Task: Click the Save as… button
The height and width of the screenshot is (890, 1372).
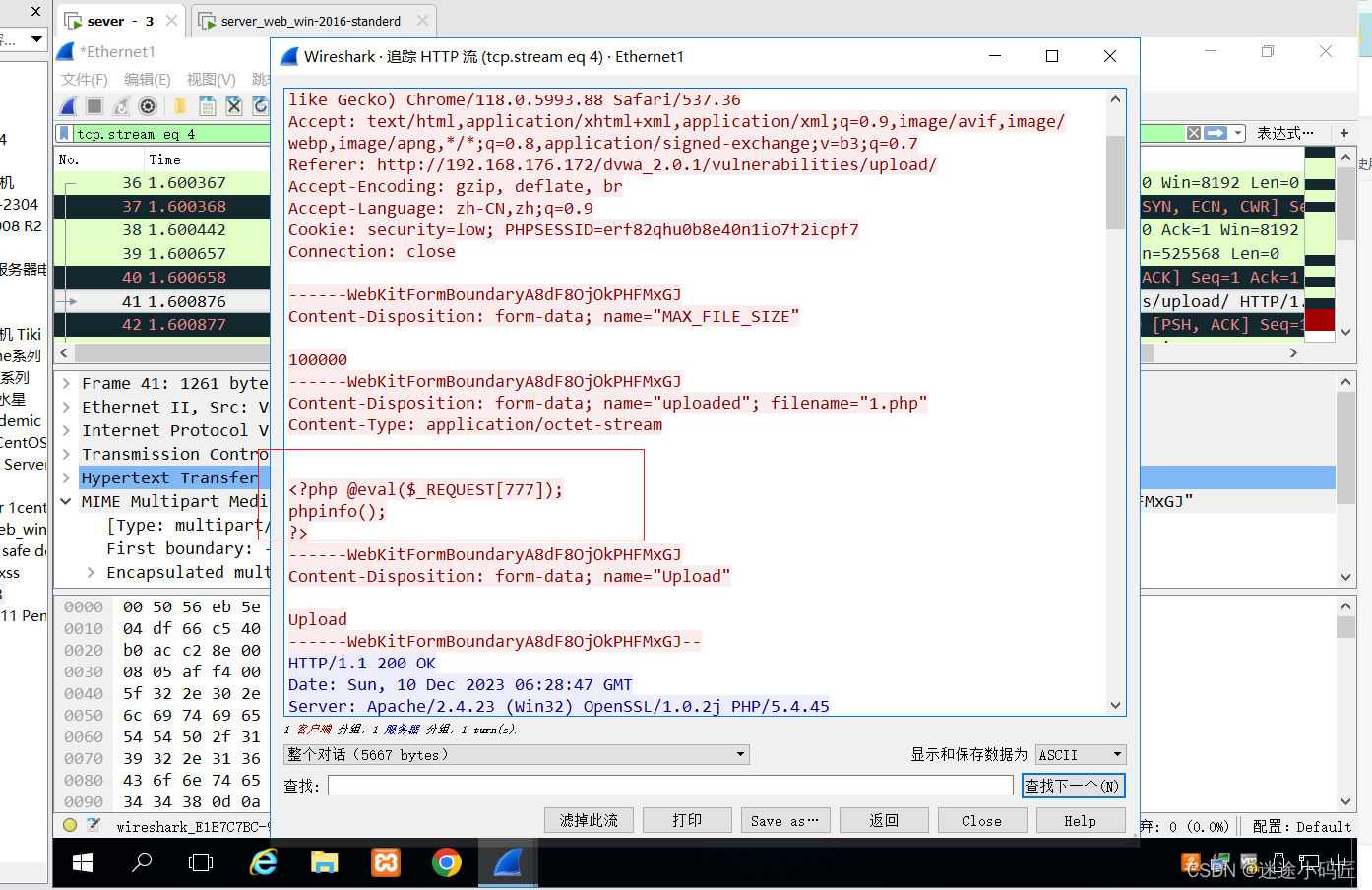Action: [785, 820]
